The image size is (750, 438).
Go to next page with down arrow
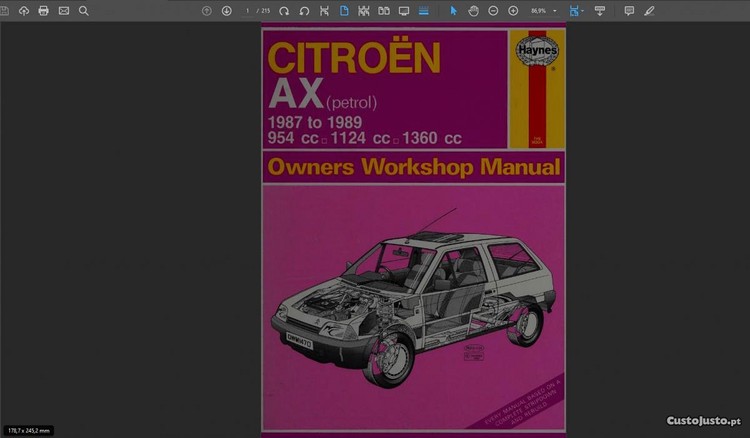(226, 10)
